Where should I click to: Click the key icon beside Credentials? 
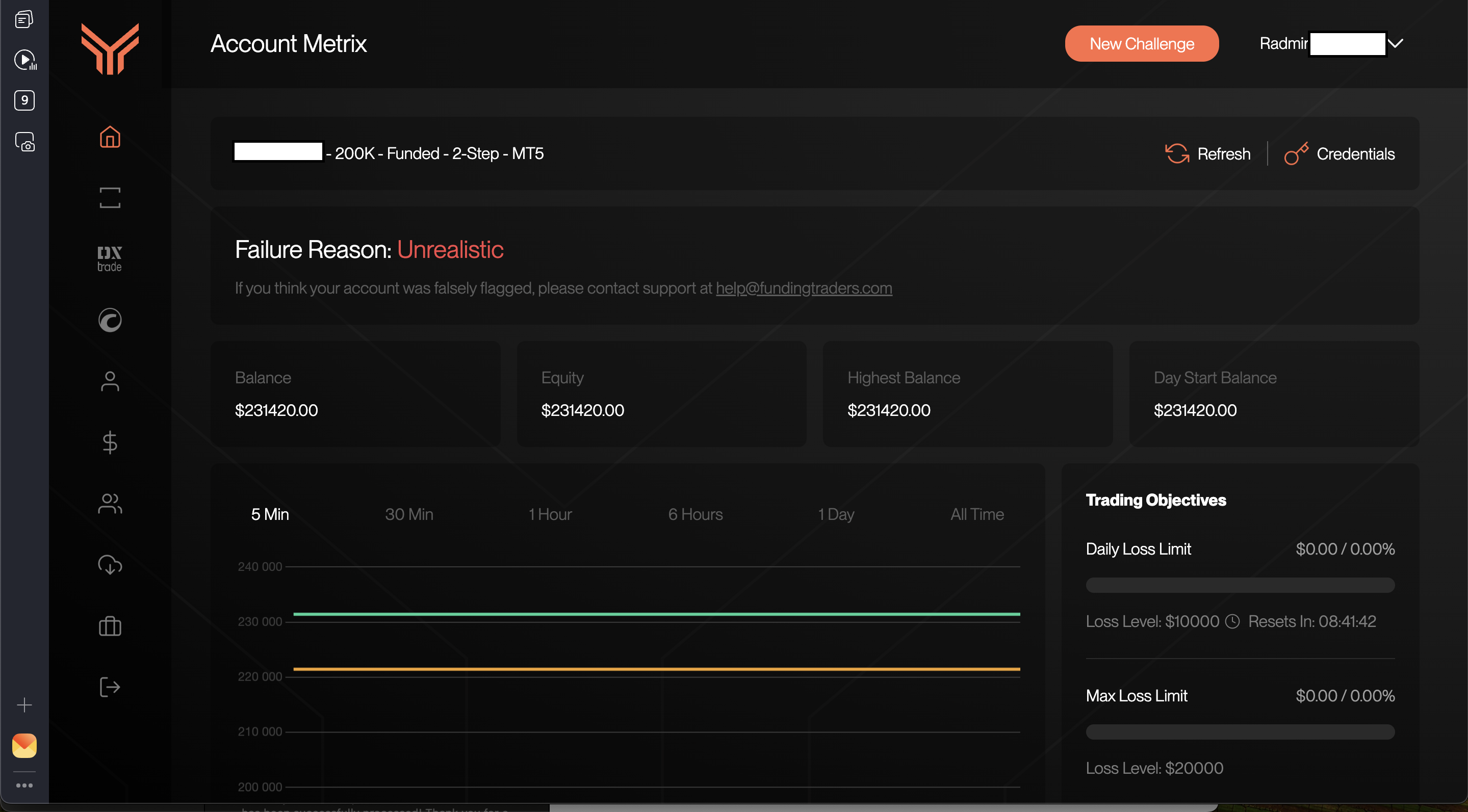coord(1295,154)
